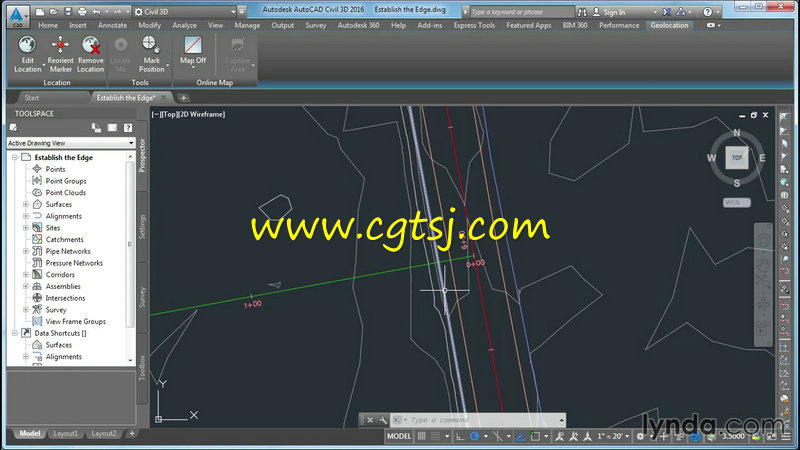Open the Insert ribbon tab
This screenshot has height=450, width=800.
78,25
